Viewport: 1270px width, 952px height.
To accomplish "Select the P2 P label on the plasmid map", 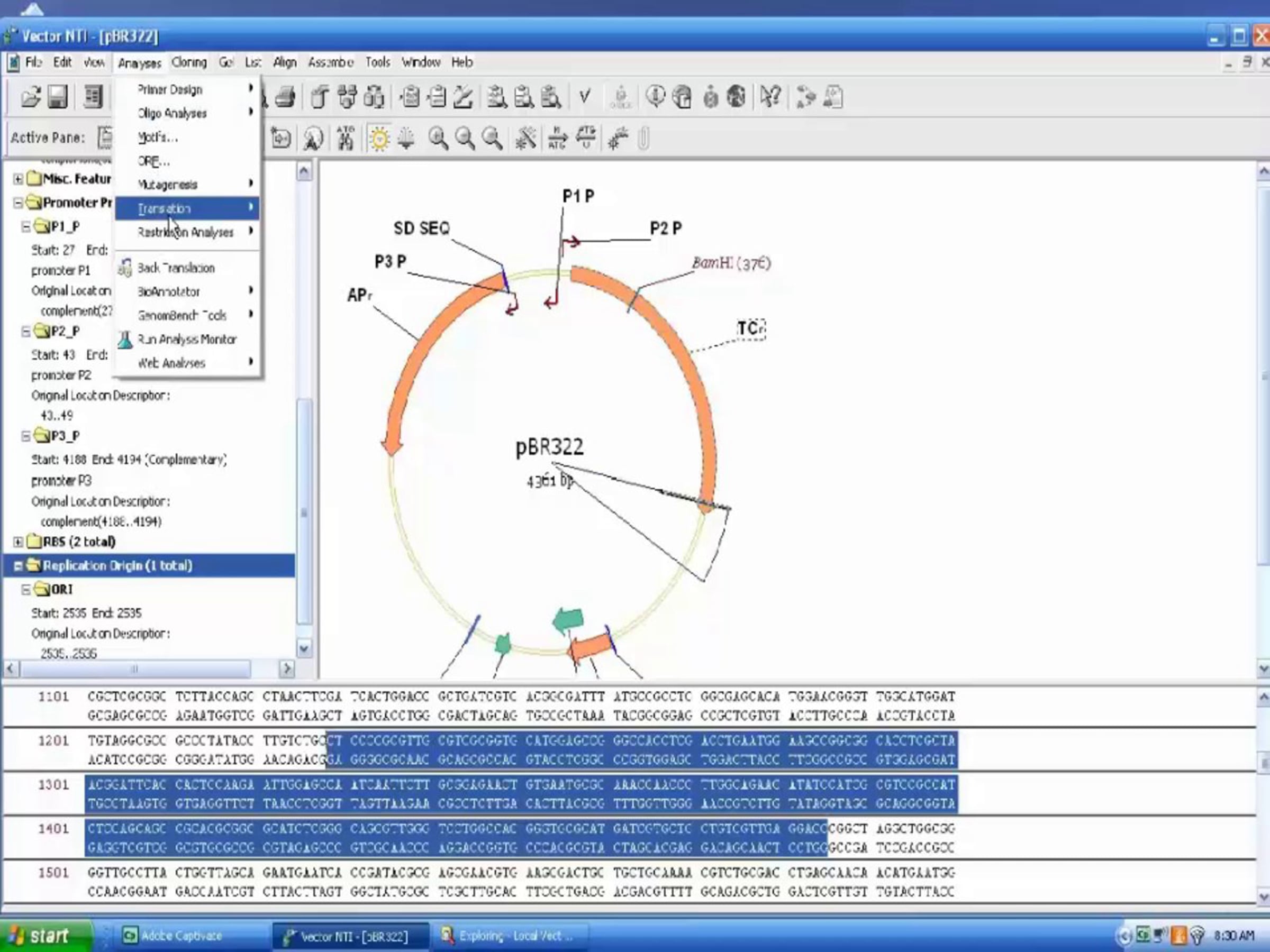I will pyautogui.click(x=666, y=228).
